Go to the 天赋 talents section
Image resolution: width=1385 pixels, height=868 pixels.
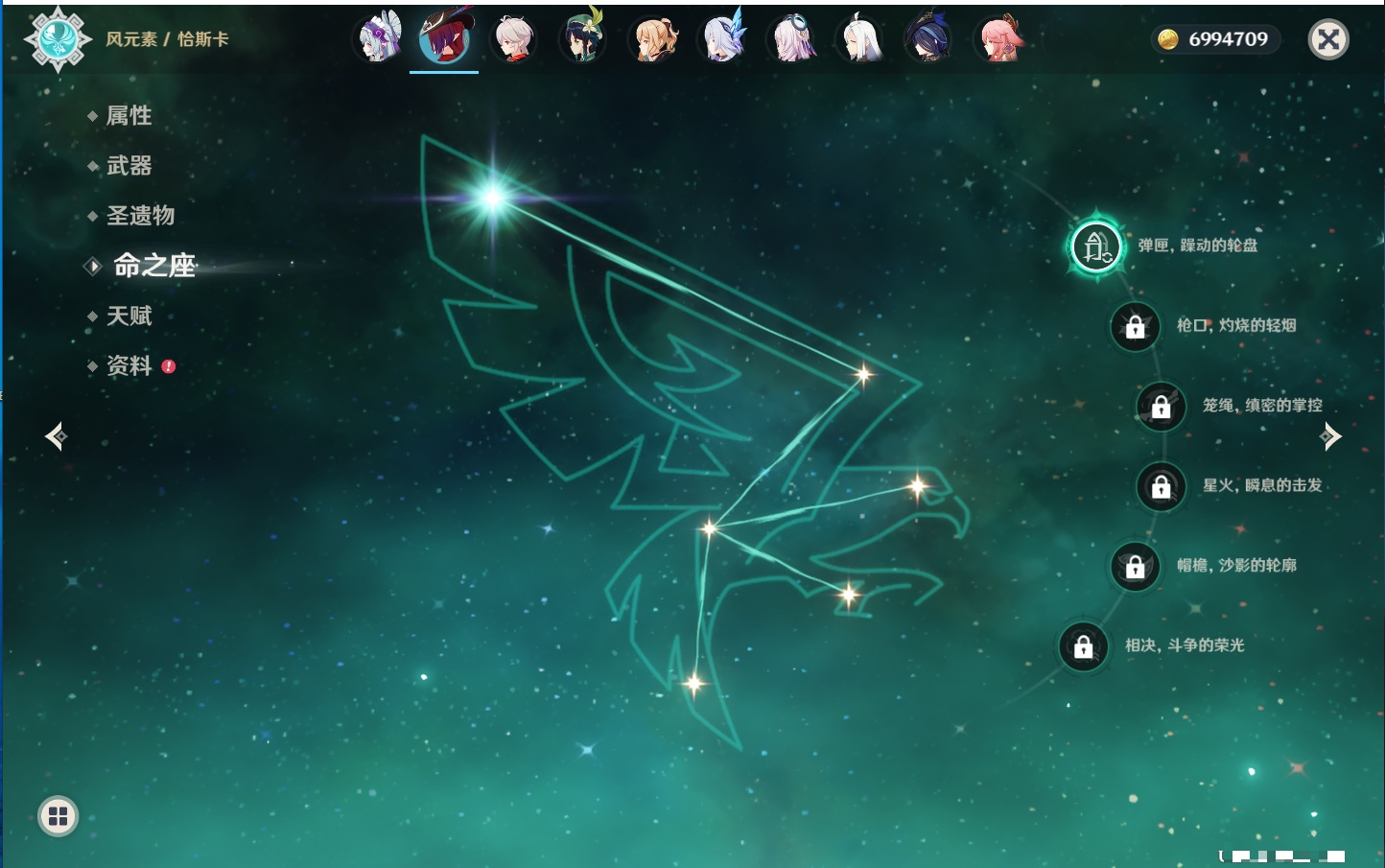(x=129, y=316)
